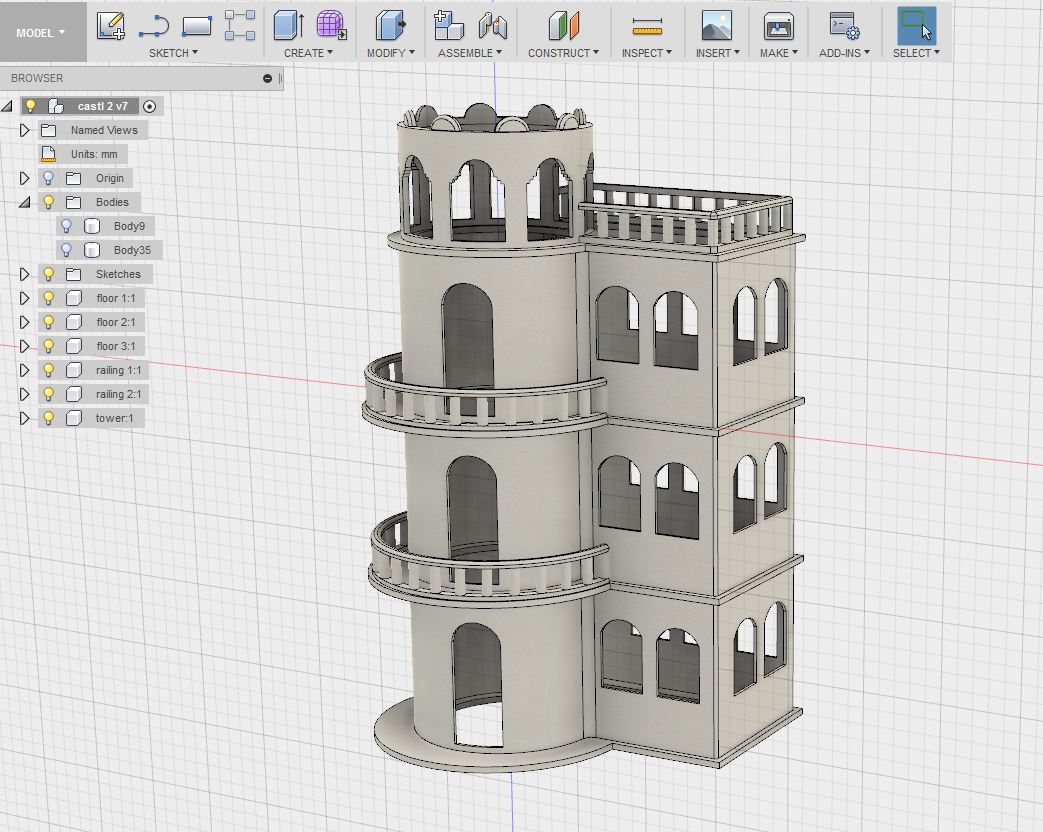Collapse the Bodies folder node
This screenshot has height=832, width=1043.
pyautogui.click(x=25, y=202)
